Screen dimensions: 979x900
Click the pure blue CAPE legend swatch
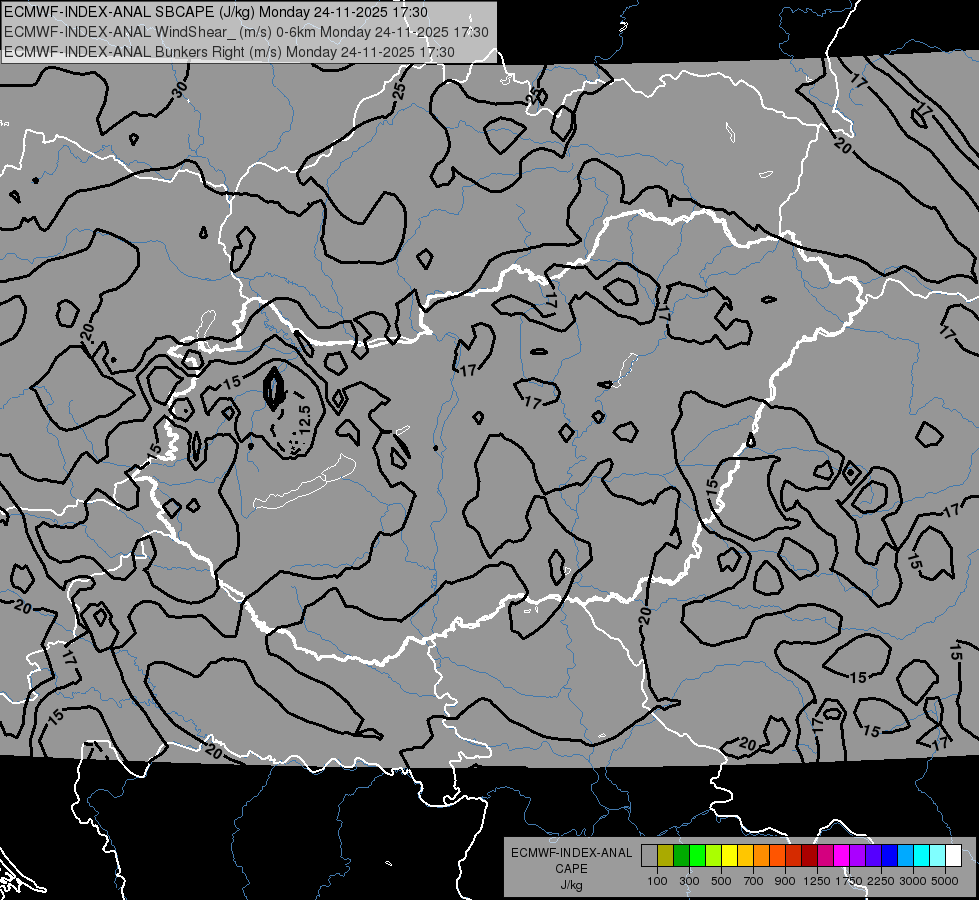point(890,855)
